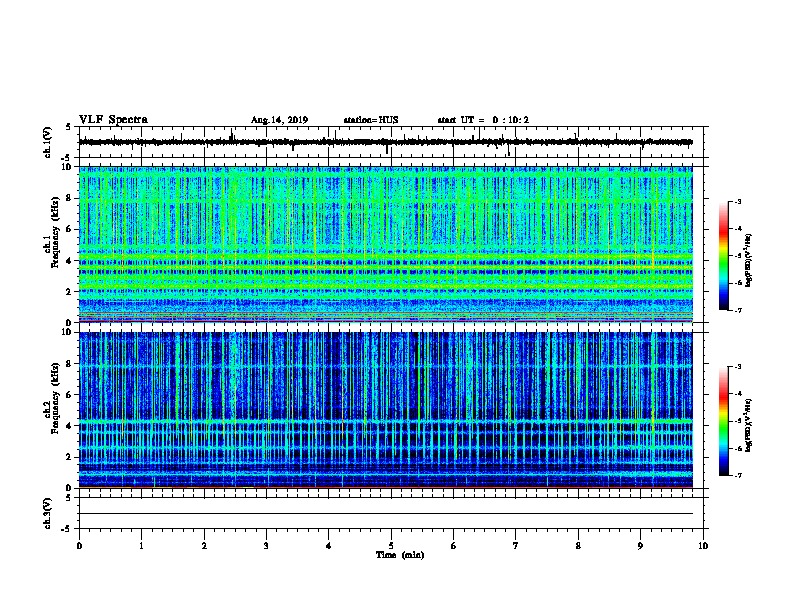Click inside the ch.2 spectrogram panel

click(x=386, y=410)
